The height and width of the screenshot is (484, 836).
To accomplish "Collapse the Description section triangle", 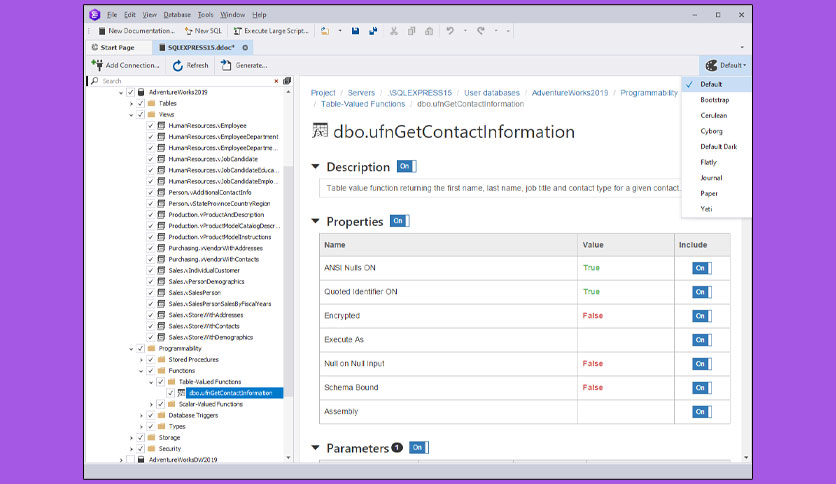I will point(316,167).
